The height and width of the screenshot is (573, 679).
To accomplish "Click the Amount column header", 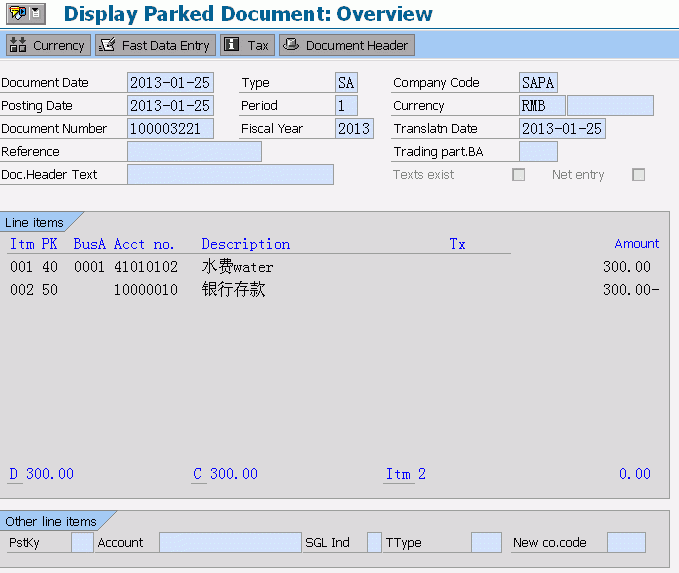I will [x=637, y=243].
